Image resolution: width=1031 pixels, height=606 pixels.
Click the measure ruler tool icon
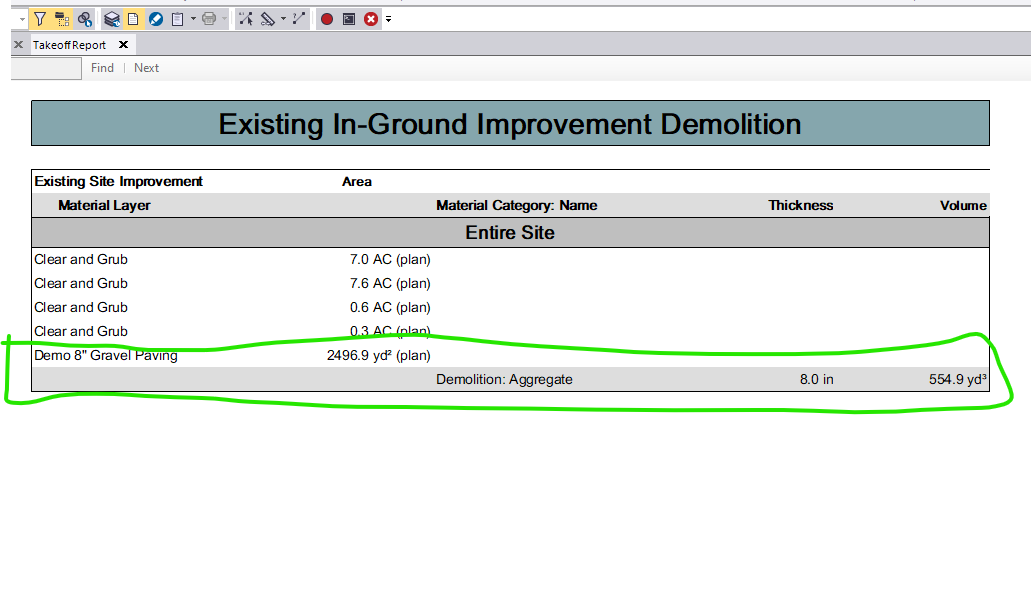coord(268,18)
